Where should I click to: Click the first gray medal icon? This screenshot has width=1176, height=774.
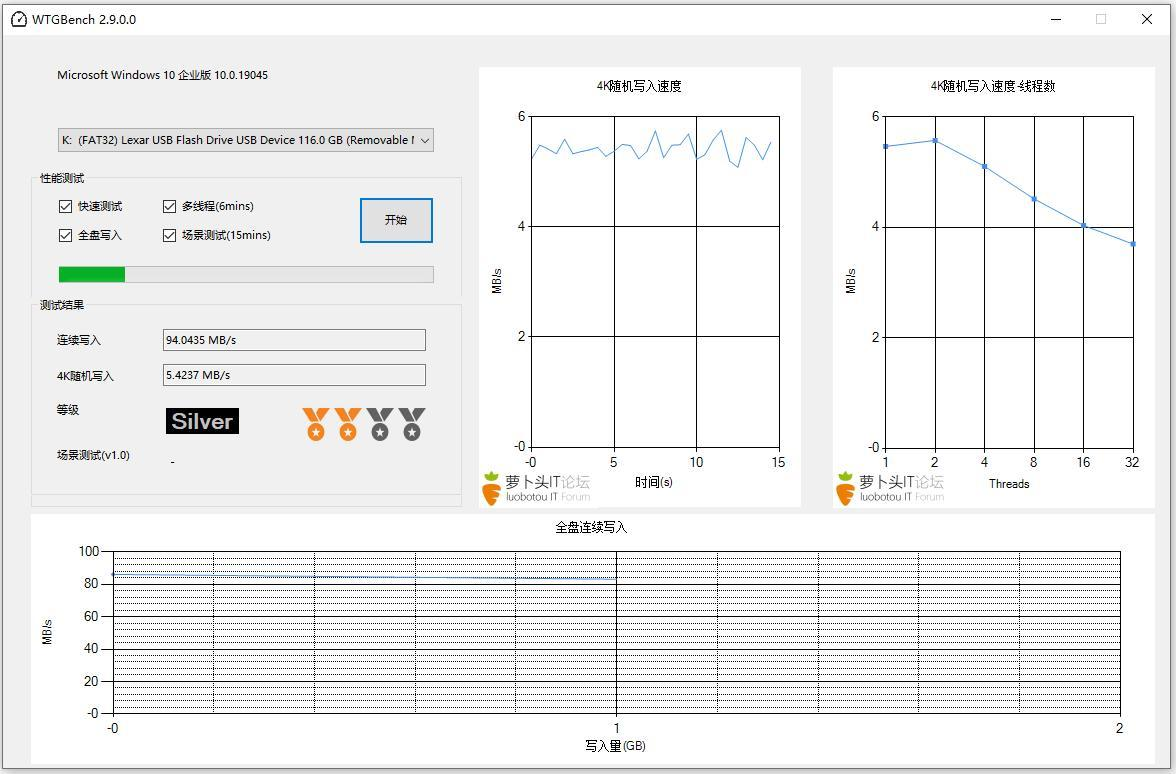point(380,424)
